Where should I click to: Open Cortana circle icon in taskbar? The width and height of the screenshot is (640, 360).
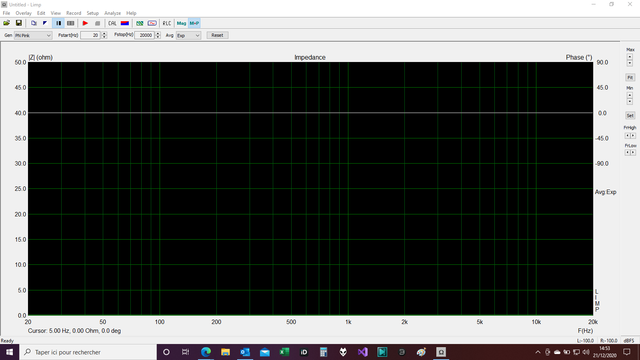click(166, 352)
